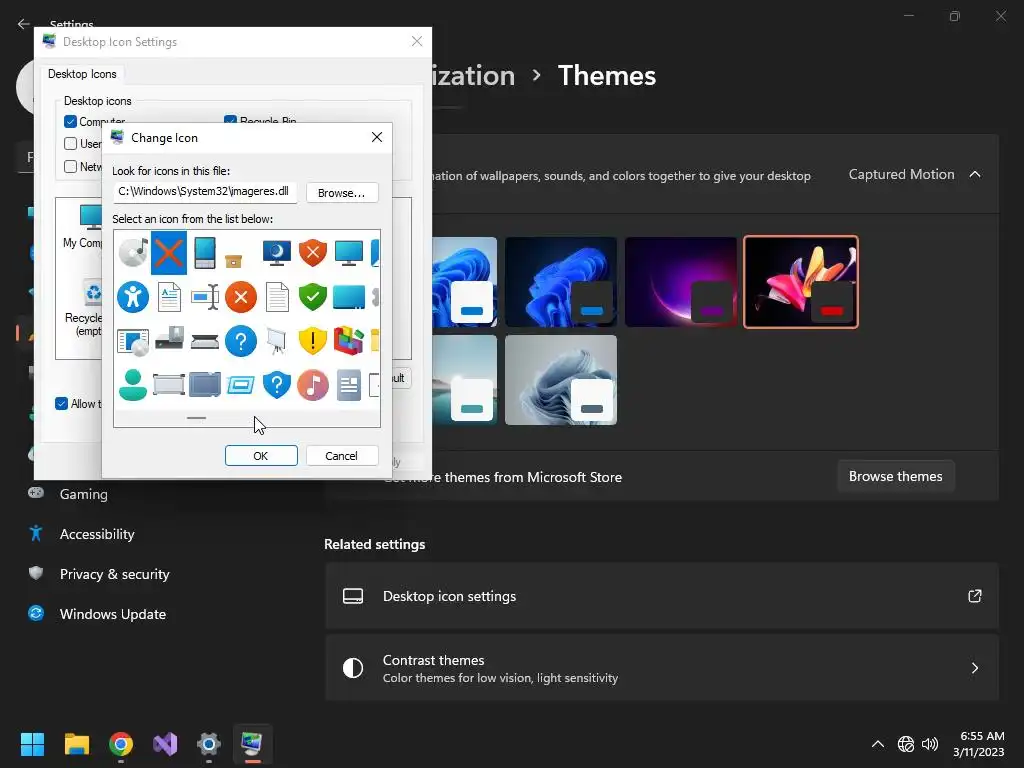Viewport: 1024px width, 768px height.
Task: Check the User's Files checkbox
Action: [x=71, y=144]
